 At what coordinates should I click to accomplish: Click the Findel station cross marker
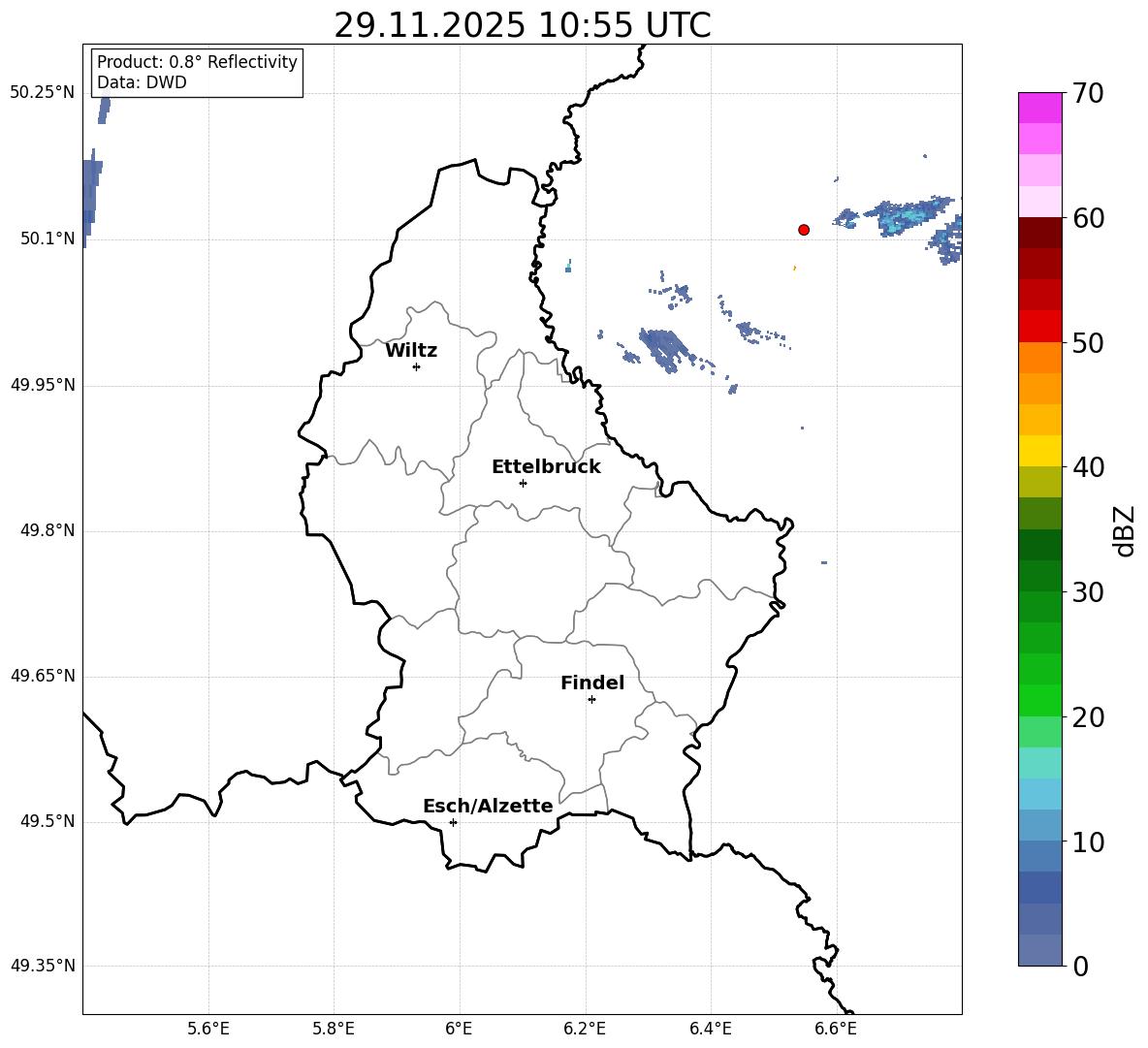pyautogui.click(x=591, y=700)
